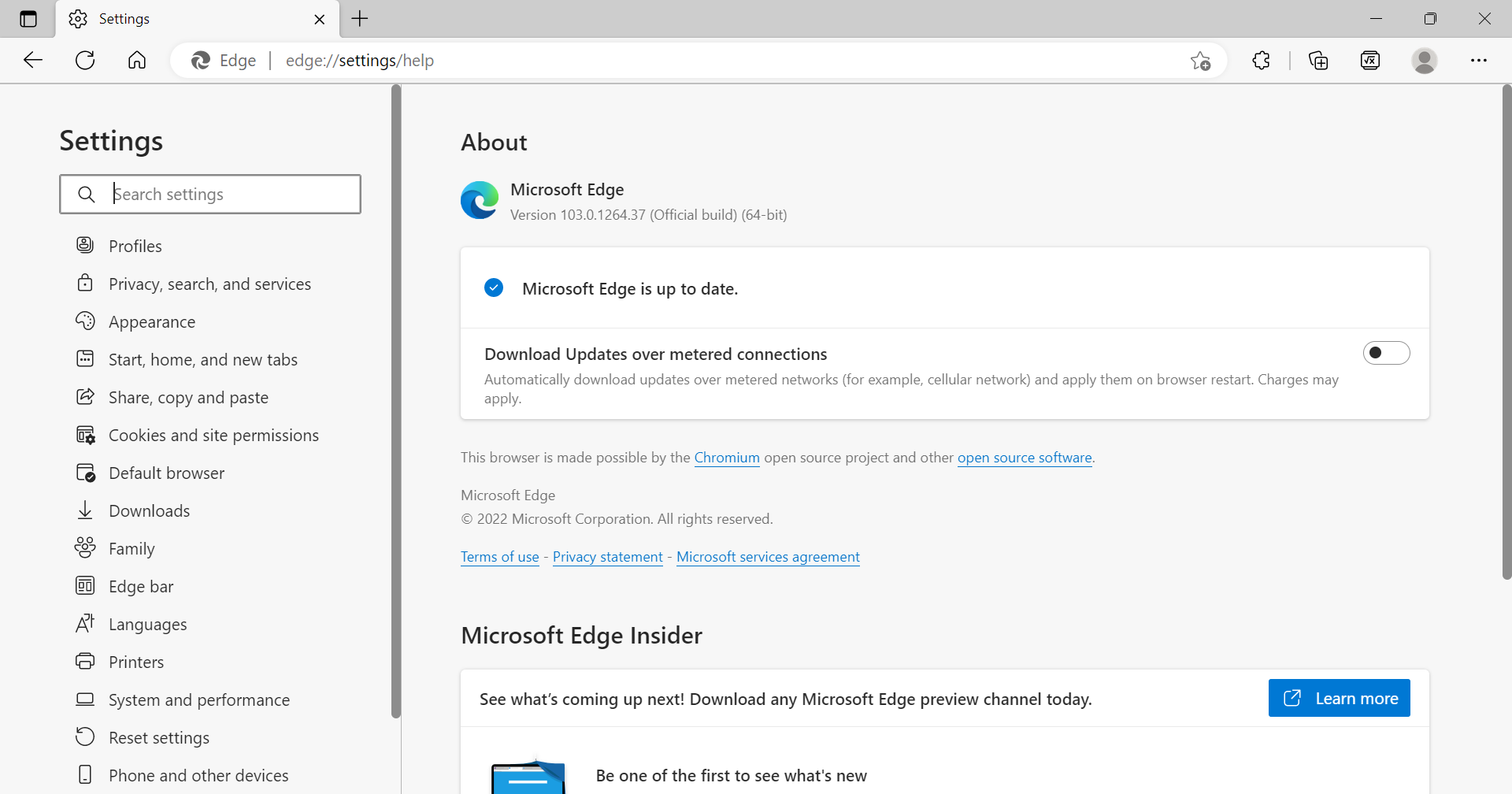The image size is (1512, 794).
Task: Click the Edge bar icon
Action: click(85, 585)
